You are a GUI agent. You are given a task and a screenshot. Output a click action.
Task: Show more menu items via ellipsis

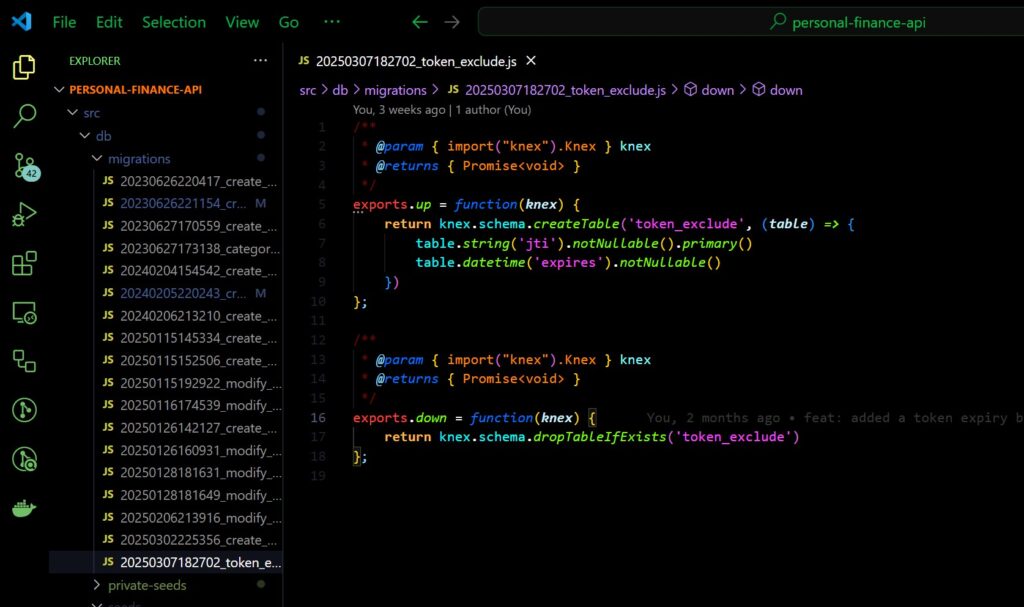[x=332, y=22]
